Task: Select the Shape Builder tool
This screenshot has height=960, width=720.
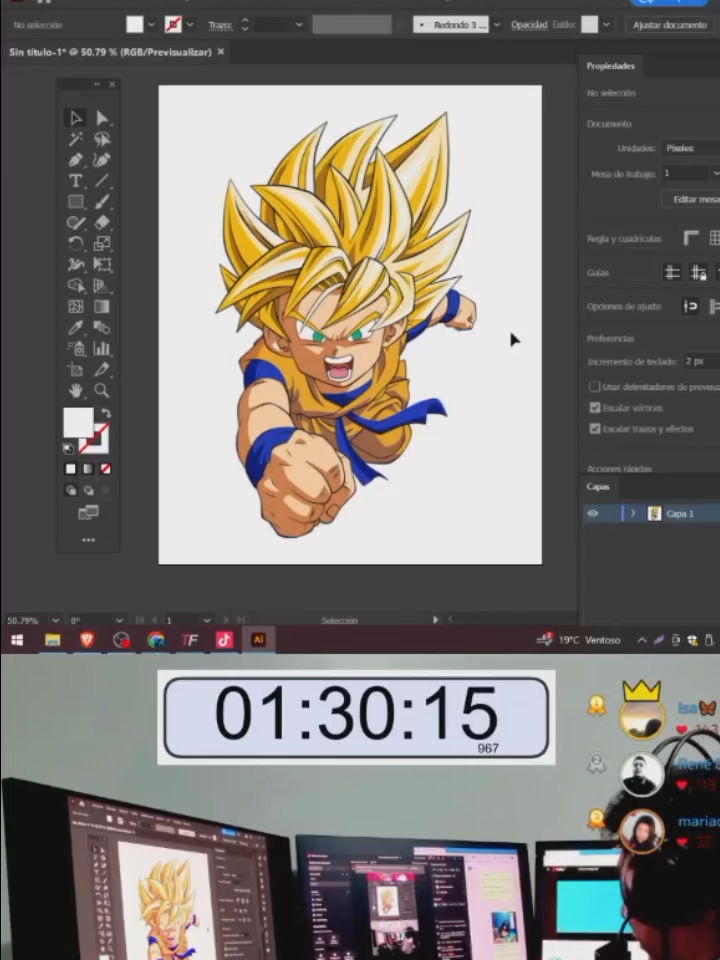Action: (75, 285)
